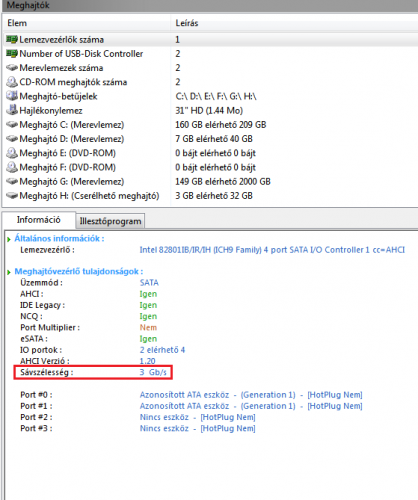The image size is (418, 500).
Task: Click the Number of USB-Disk Controller icon
Action: click(12, 54)
